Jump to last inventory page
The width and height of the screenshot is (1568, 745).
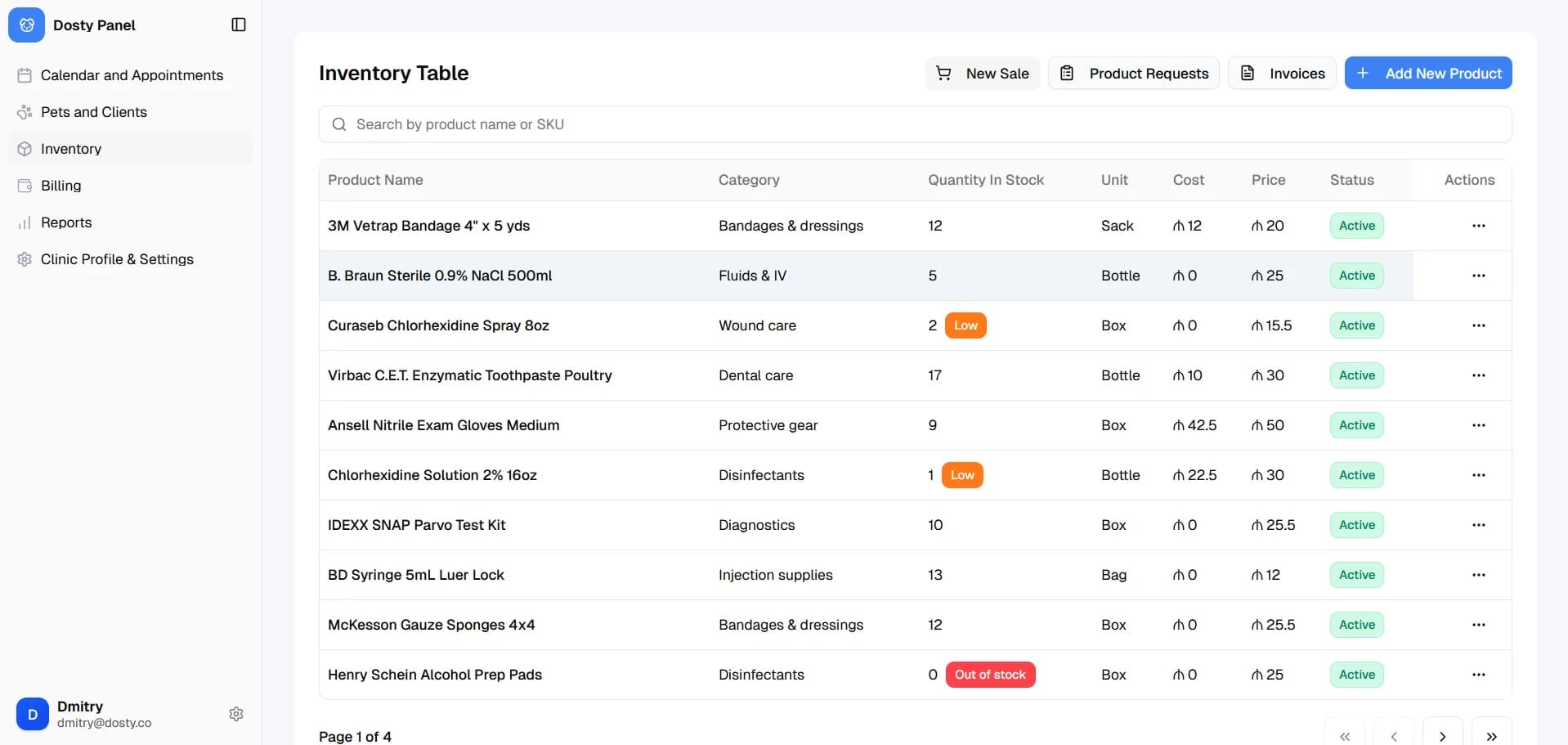coord(1491,735)
